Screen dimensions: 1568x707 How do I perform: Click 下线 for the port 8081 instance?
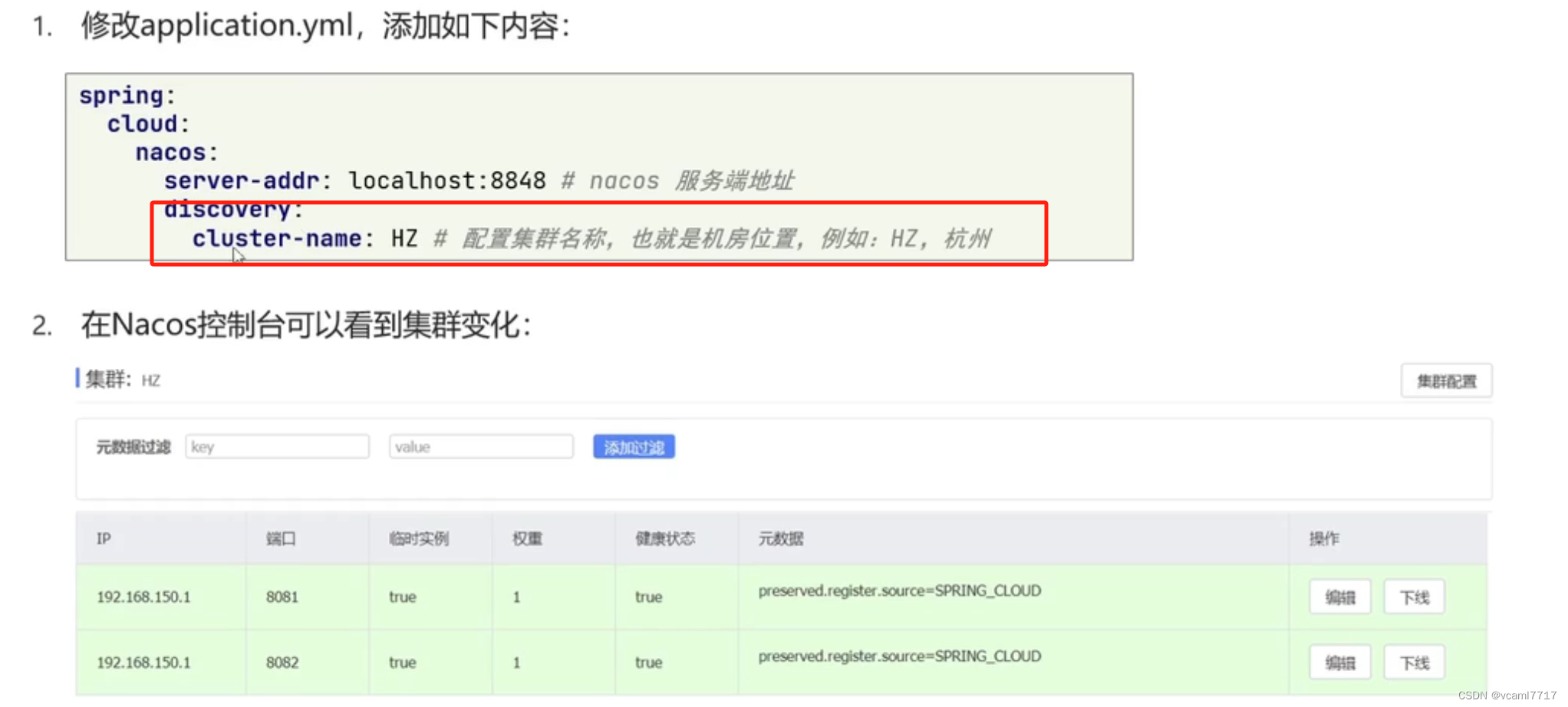tap(1414, 597)
